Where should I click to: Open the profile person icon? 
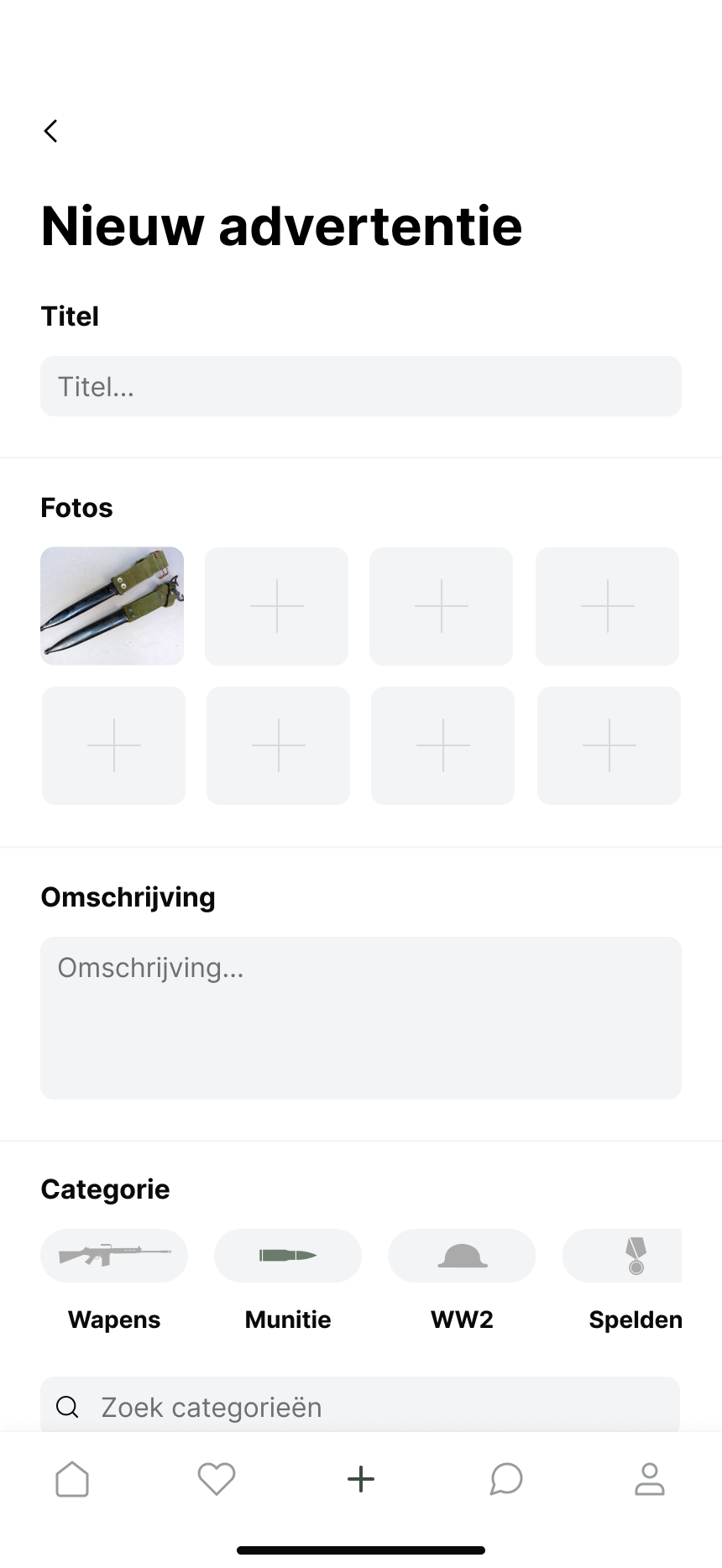coord(650,1479)
